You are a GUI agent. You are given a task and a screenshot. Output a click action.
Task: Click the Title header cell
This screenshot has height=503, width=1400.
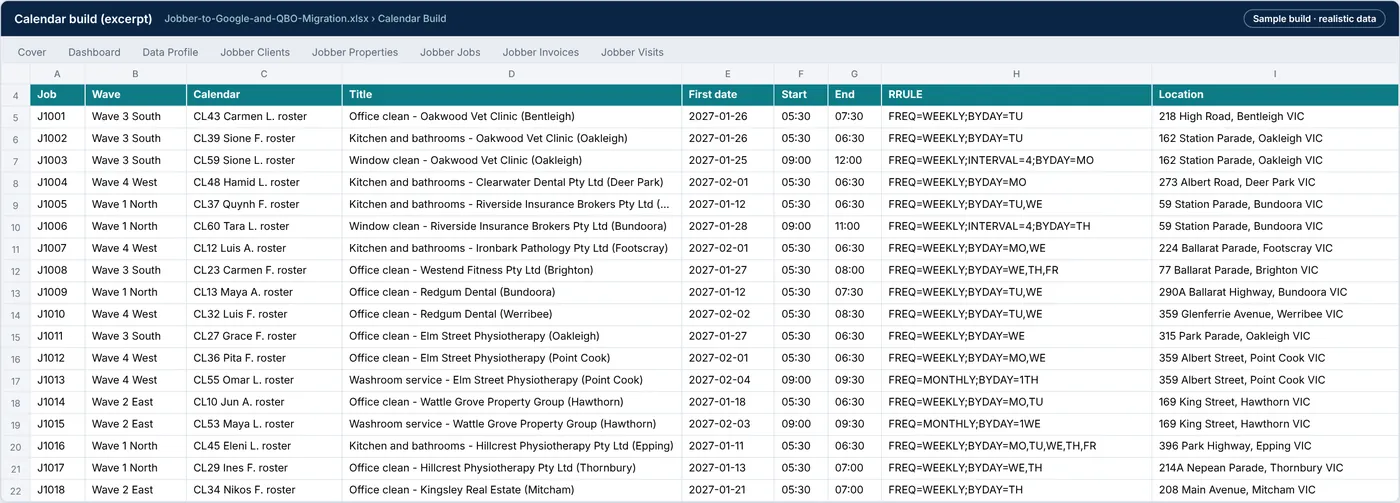pyautogui.click(x=512, y=95)
